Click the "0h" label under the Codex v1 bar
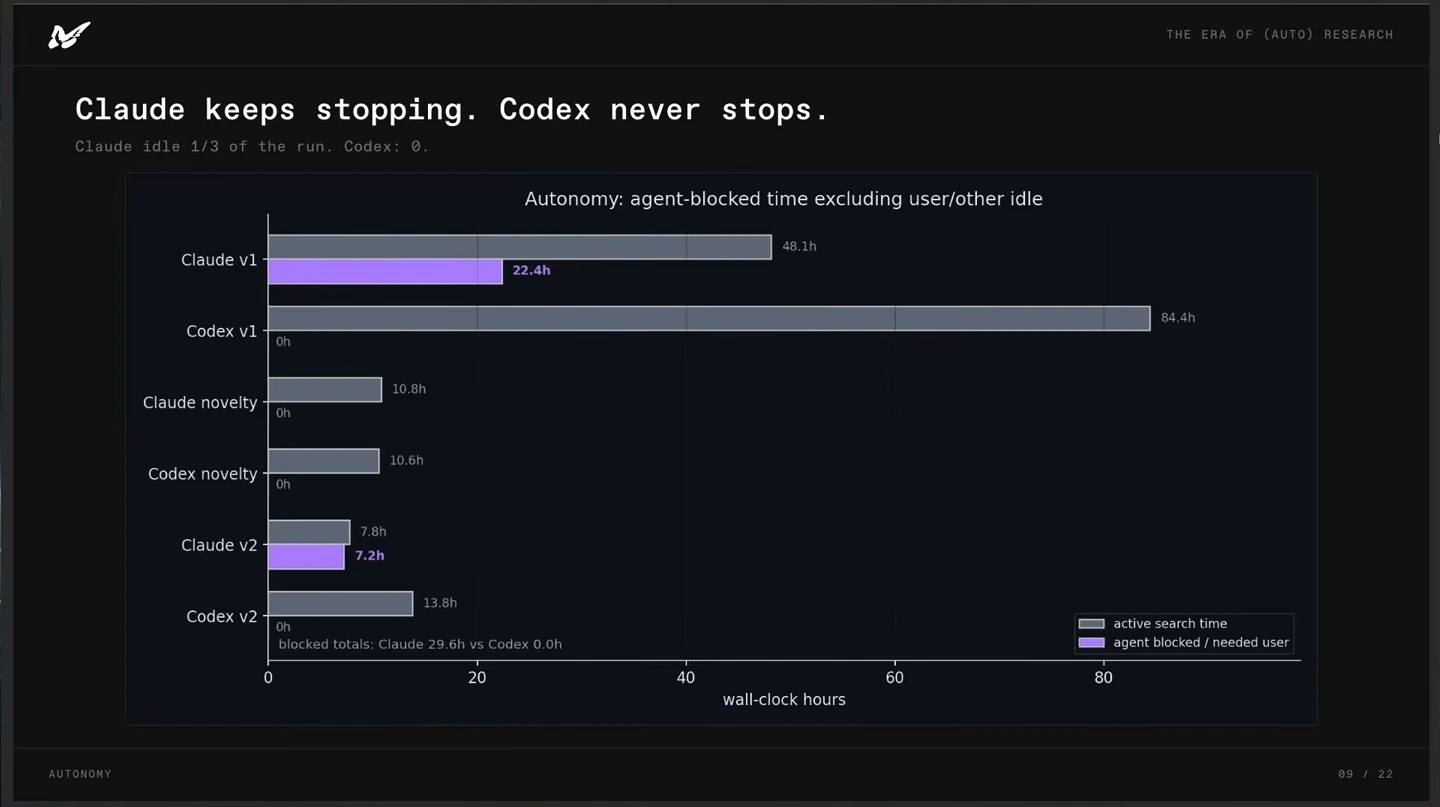 (x=283, y=342)
